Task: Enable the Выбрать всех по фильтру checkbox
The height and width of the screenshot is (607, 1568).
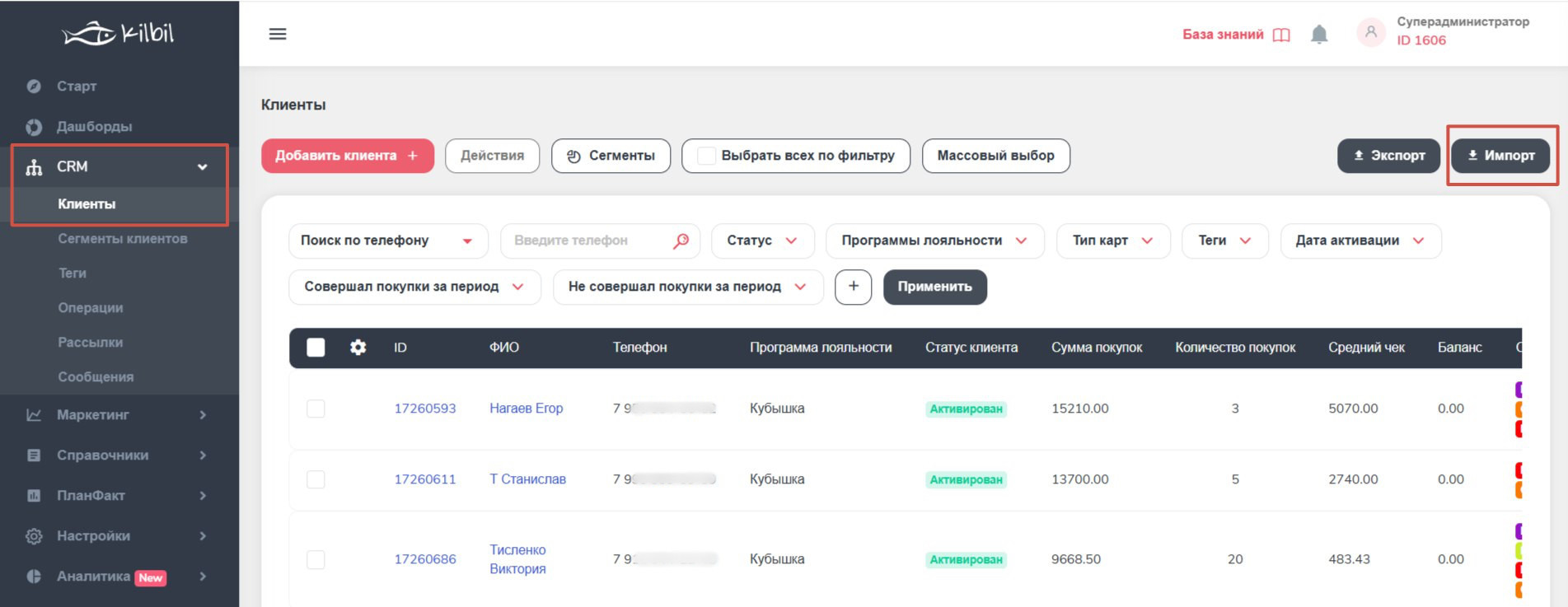Action: [706, 156]
